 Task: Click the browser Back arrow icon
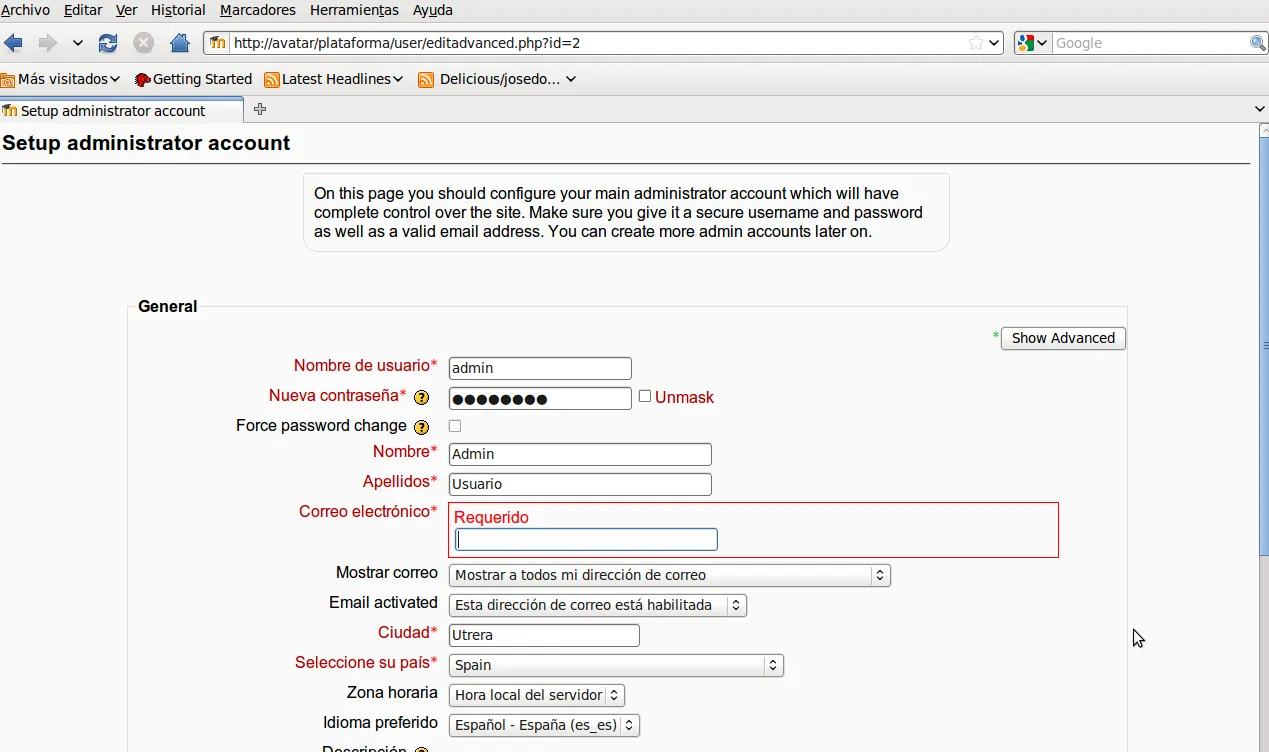(14, 43)
